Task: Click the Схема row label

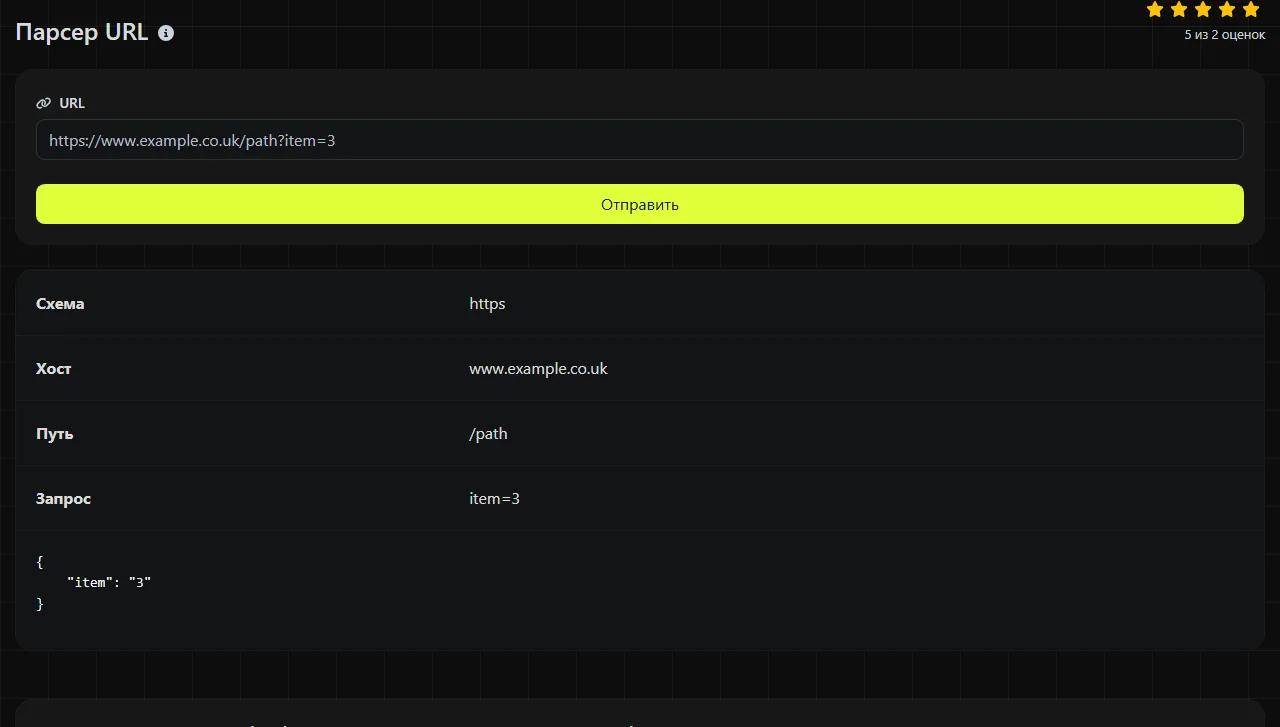Action: coord(60,304)
